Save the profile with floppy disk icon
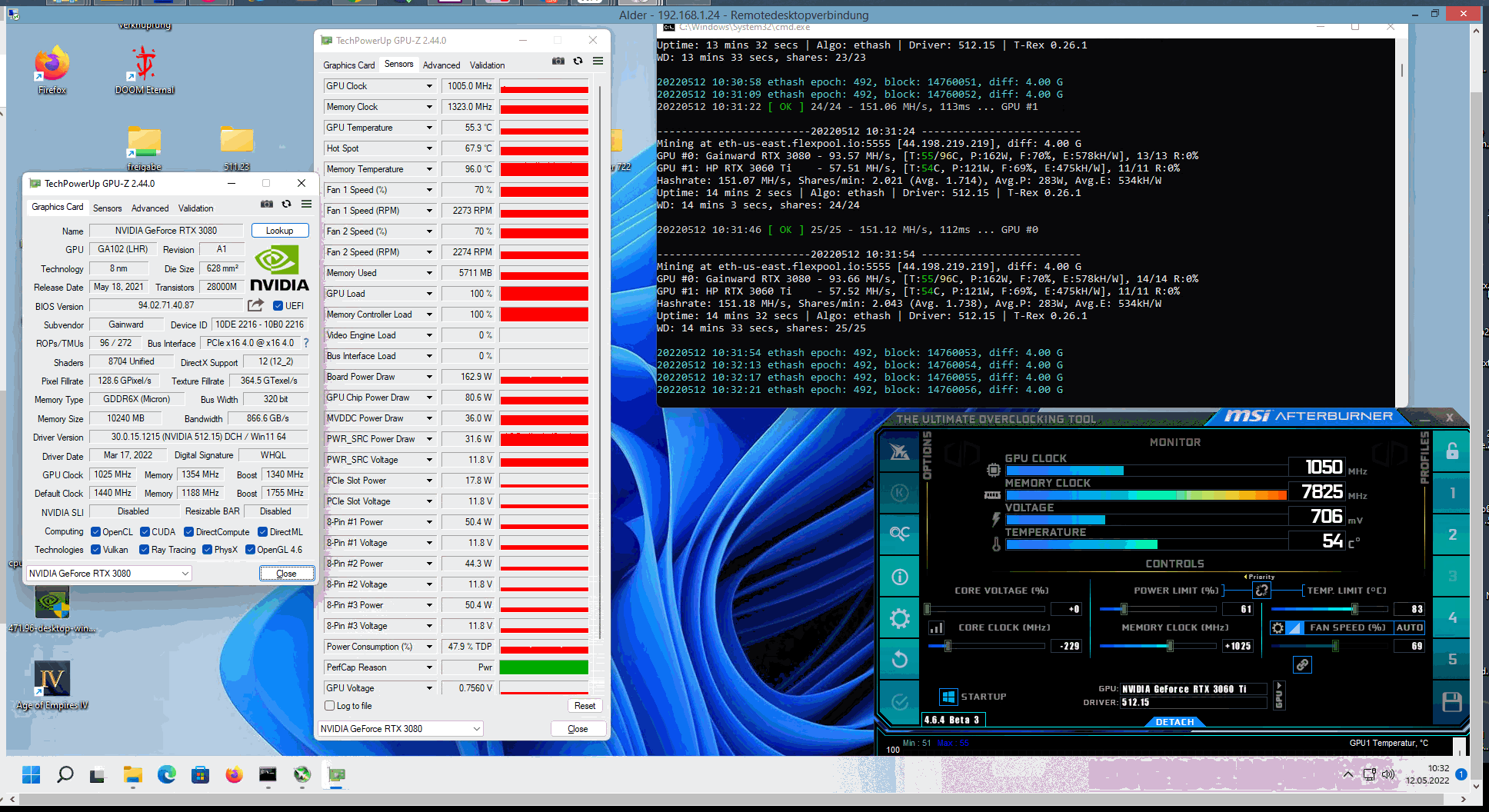The height and width of the screenshot is (812, 1489). pos(1452,701)
